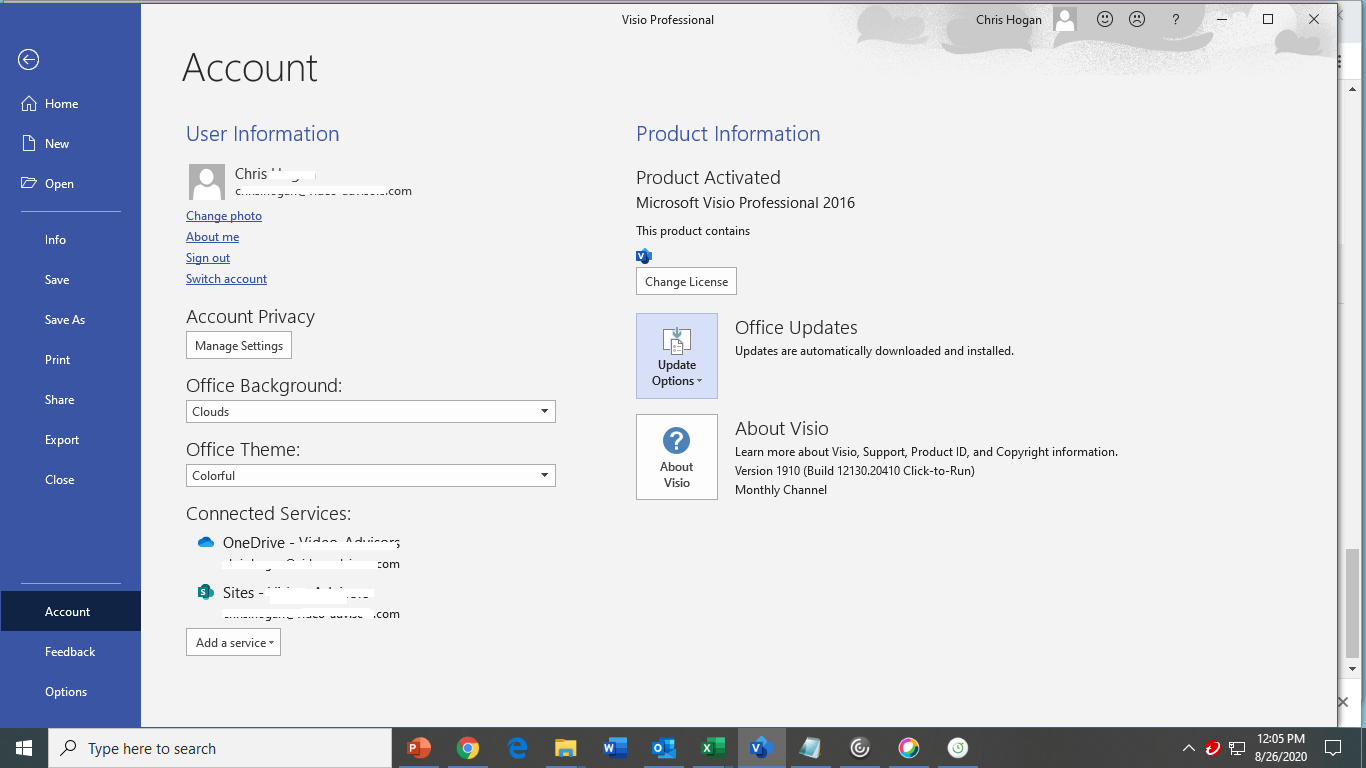Select the Account tab in sidebar

[70, 612]
